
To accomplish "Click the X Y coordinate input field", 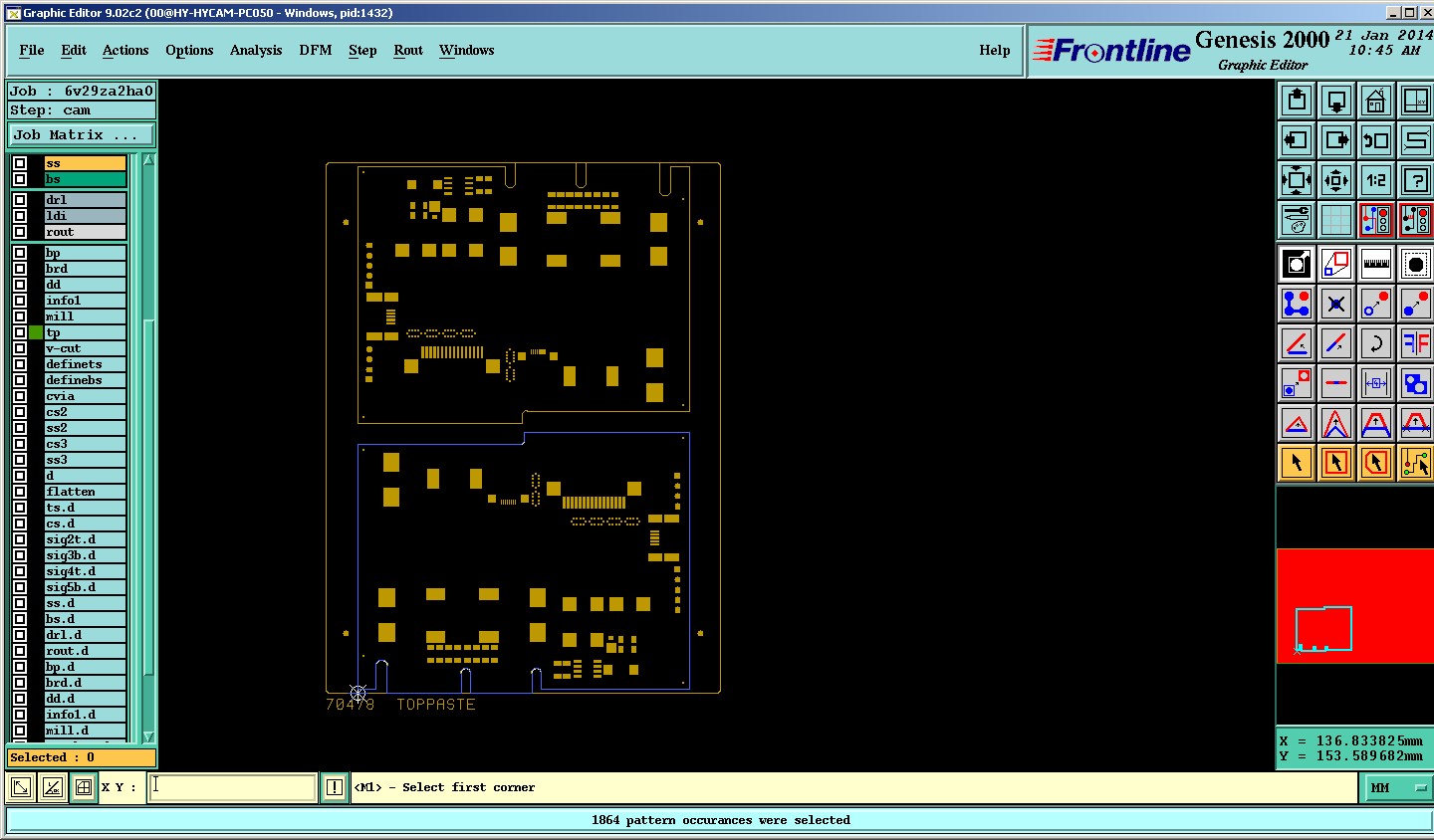I will tap(233, 787).
